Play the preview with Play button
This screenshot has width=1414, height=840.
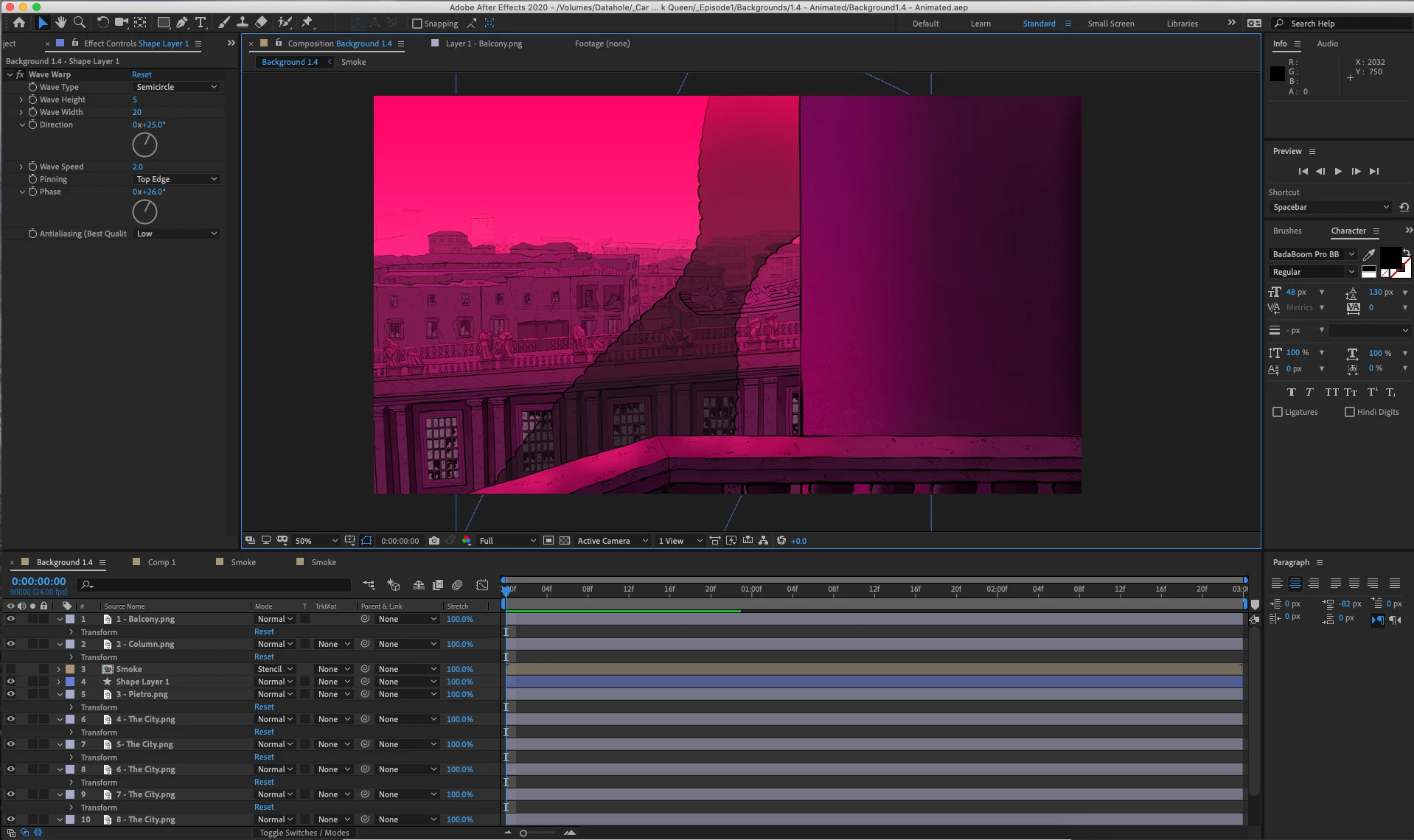1338,171
